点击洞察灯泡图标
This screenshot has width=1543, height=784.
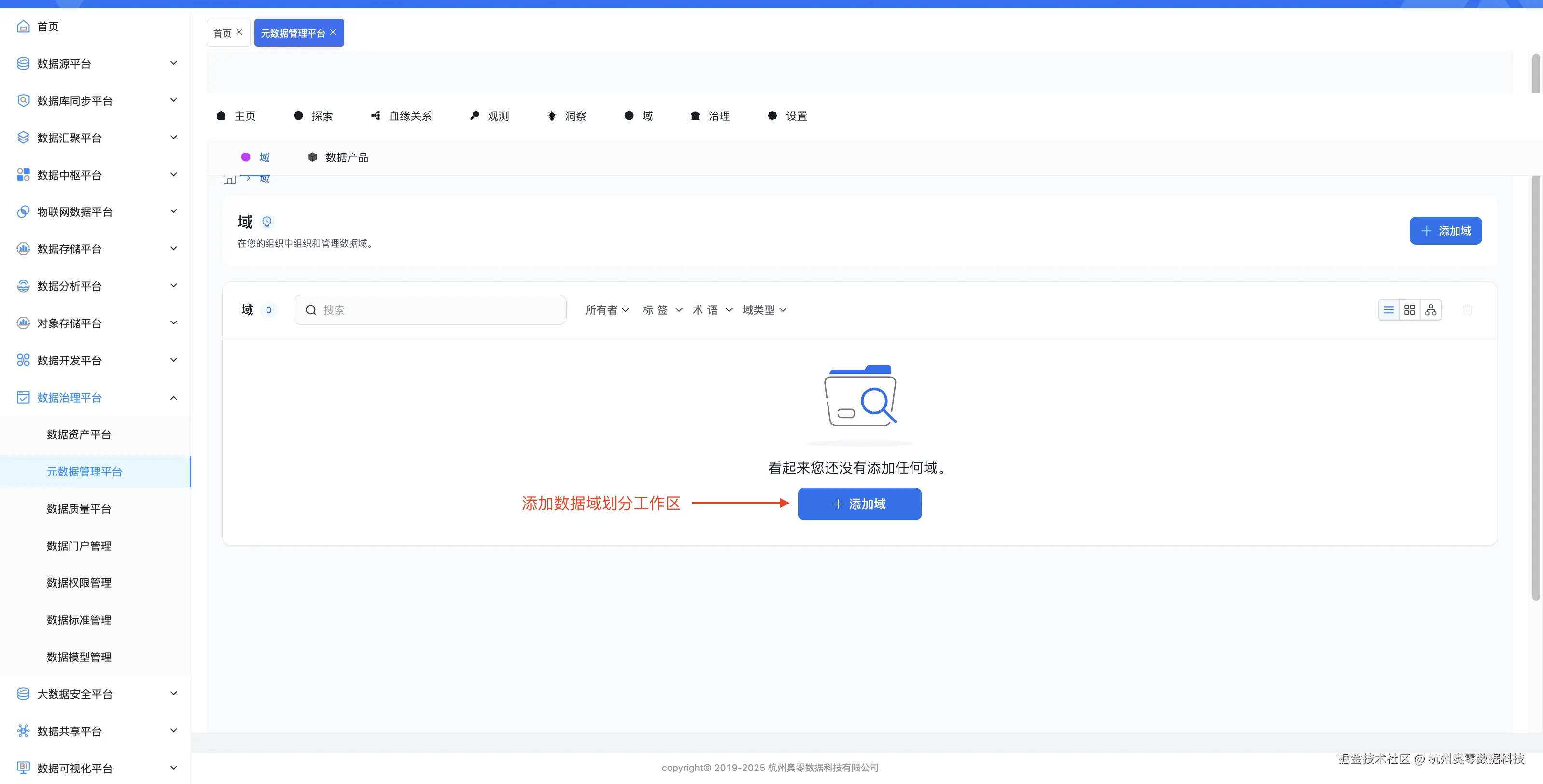tap(552, 115)
